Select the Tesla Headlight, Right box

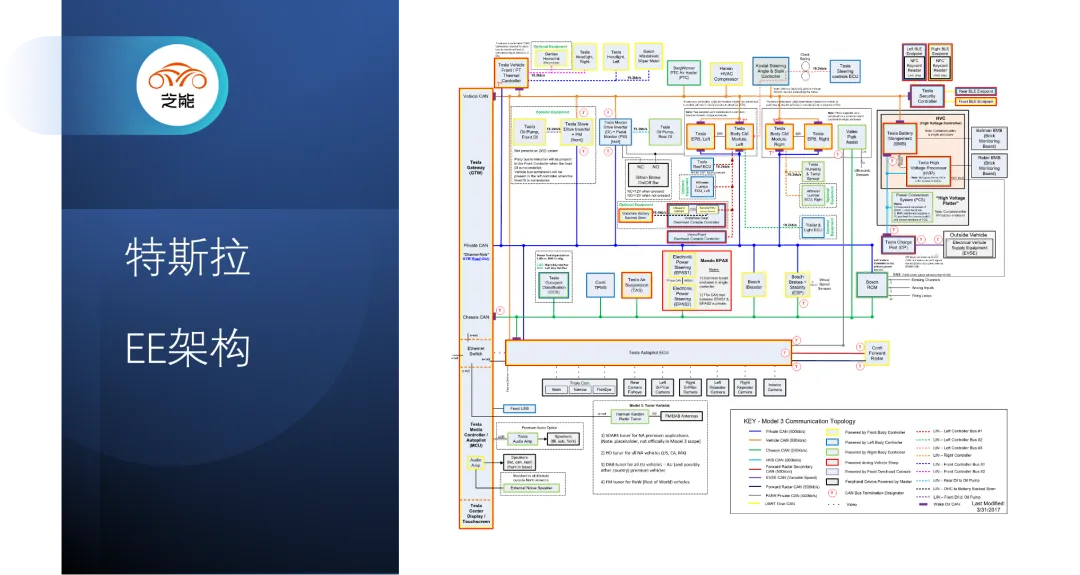click(585, 56)
